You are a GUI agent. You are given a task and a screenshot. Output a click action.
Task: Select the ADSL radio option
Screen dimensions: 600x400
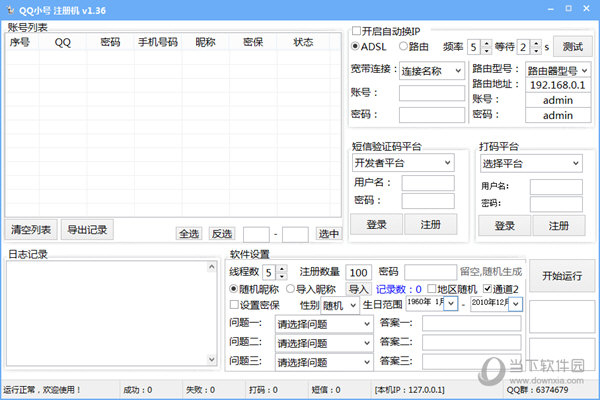point(355,46)
